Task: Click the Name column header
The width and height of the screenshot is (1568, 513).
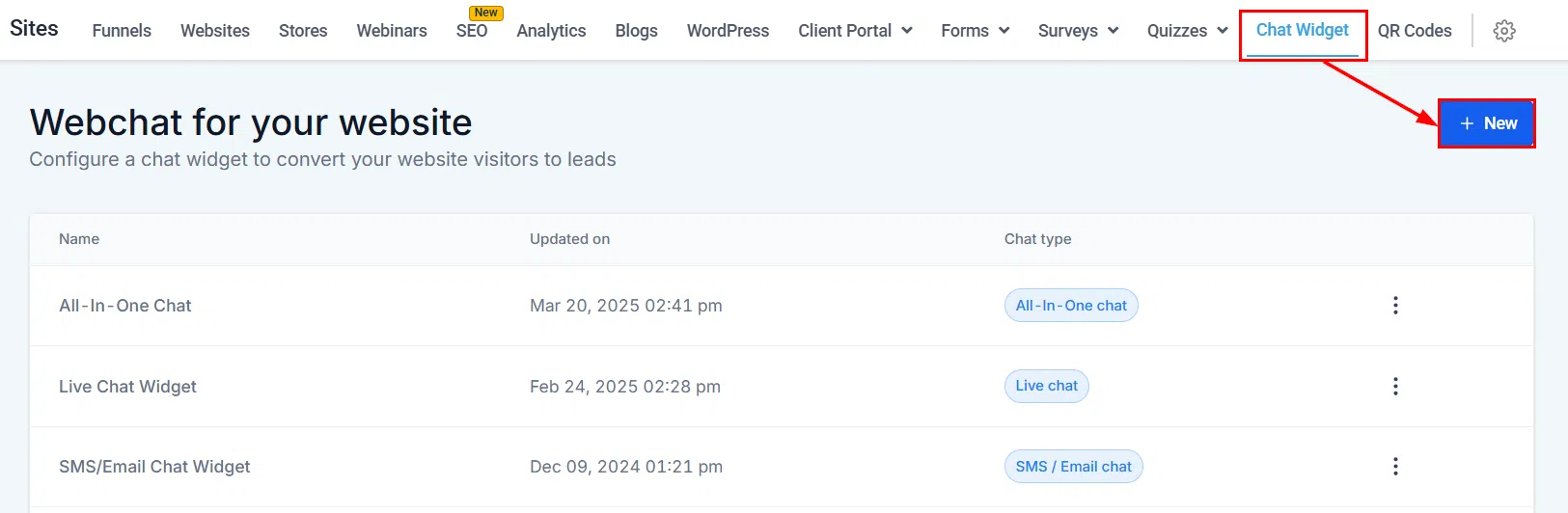Action: tap(79, 239)
